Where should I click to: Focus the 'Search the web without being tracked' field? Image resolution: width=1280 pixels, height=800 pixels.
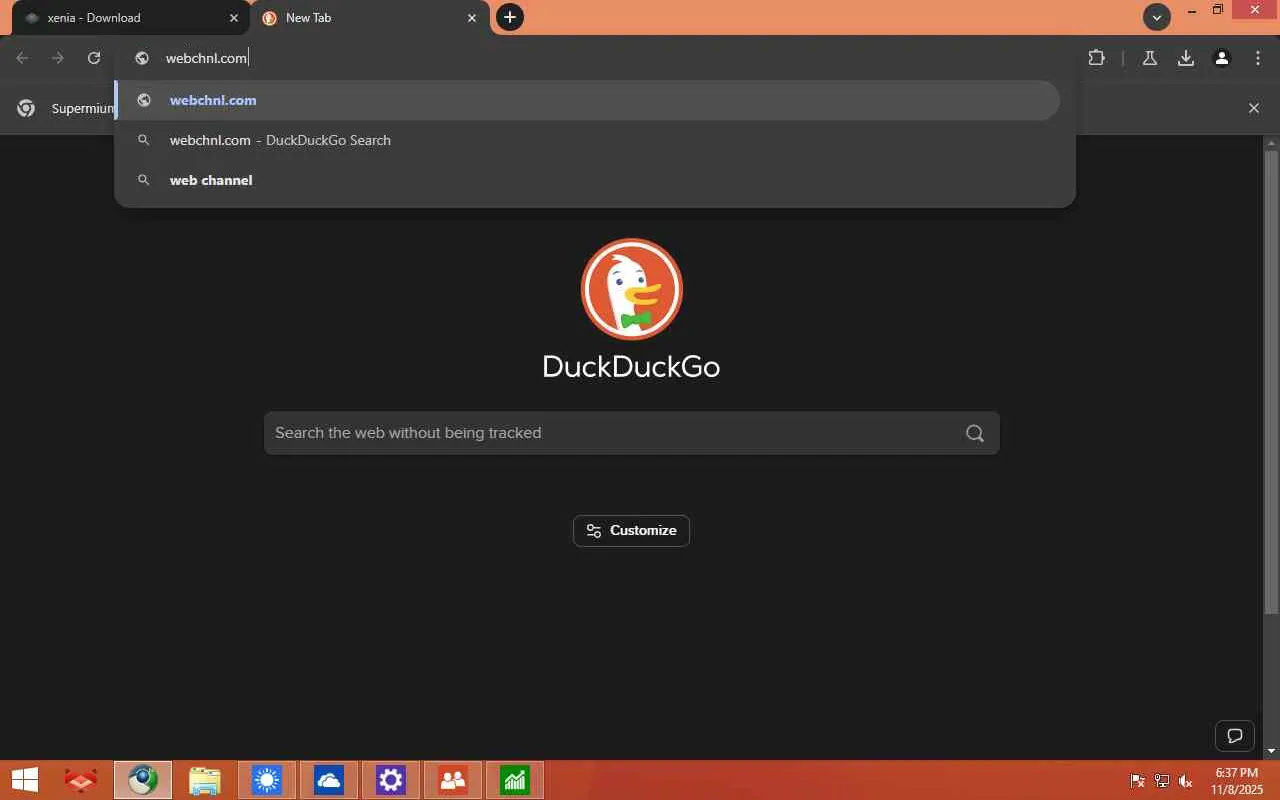(631, 433)
